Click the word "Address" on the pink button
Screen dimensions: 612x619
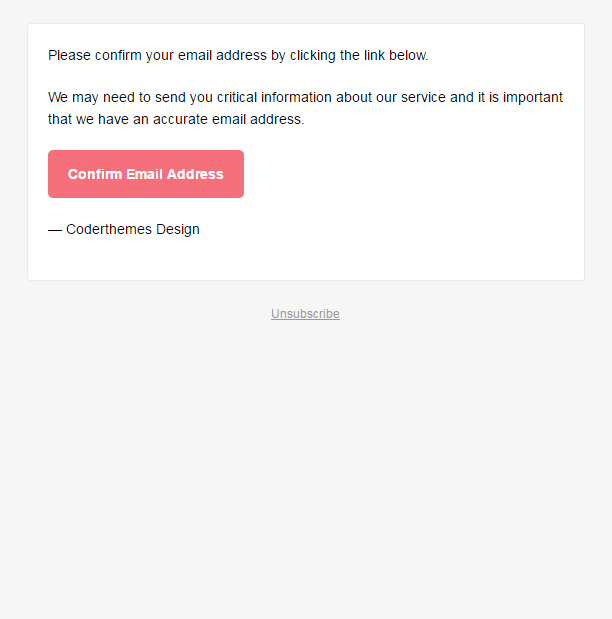(x=195, y=174)
